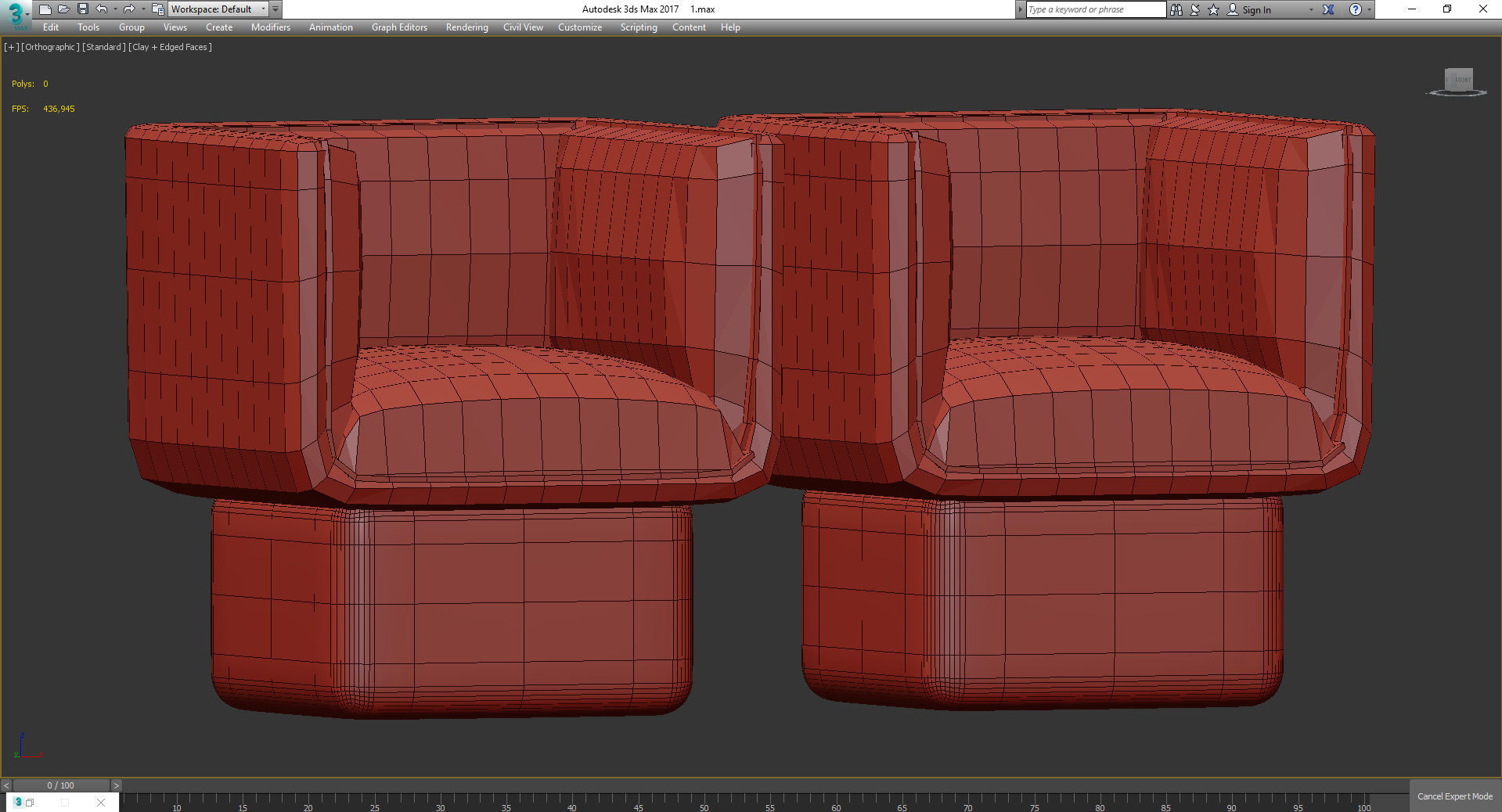Open the Views menu
Screen dimensions: 1502x812
click(175, 27)
